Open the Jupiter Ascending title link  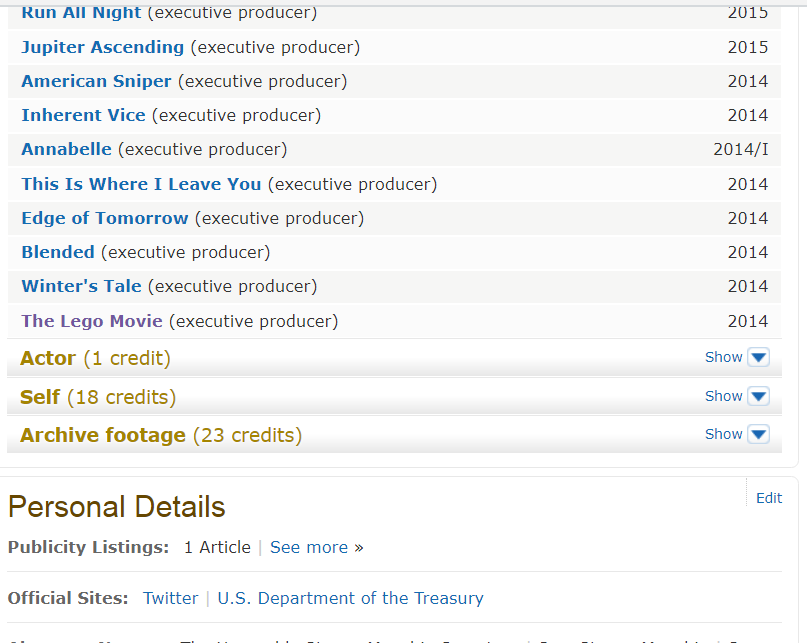(103, 47)
